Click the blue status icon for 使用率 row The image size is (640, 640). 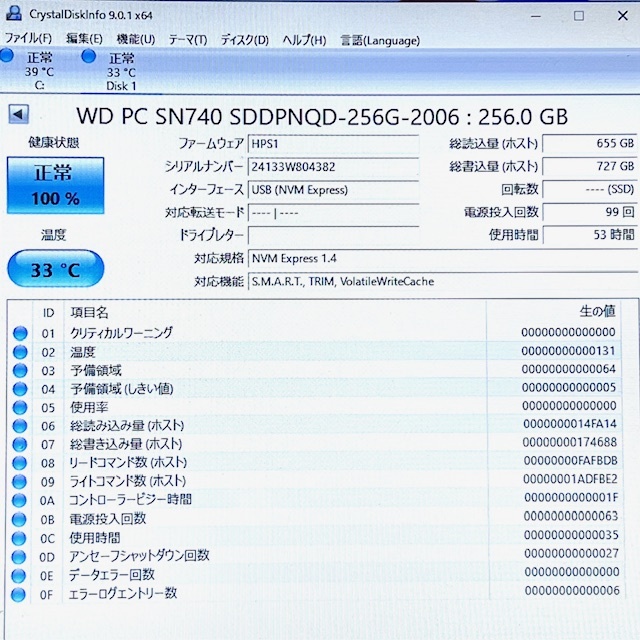point(20,407)
